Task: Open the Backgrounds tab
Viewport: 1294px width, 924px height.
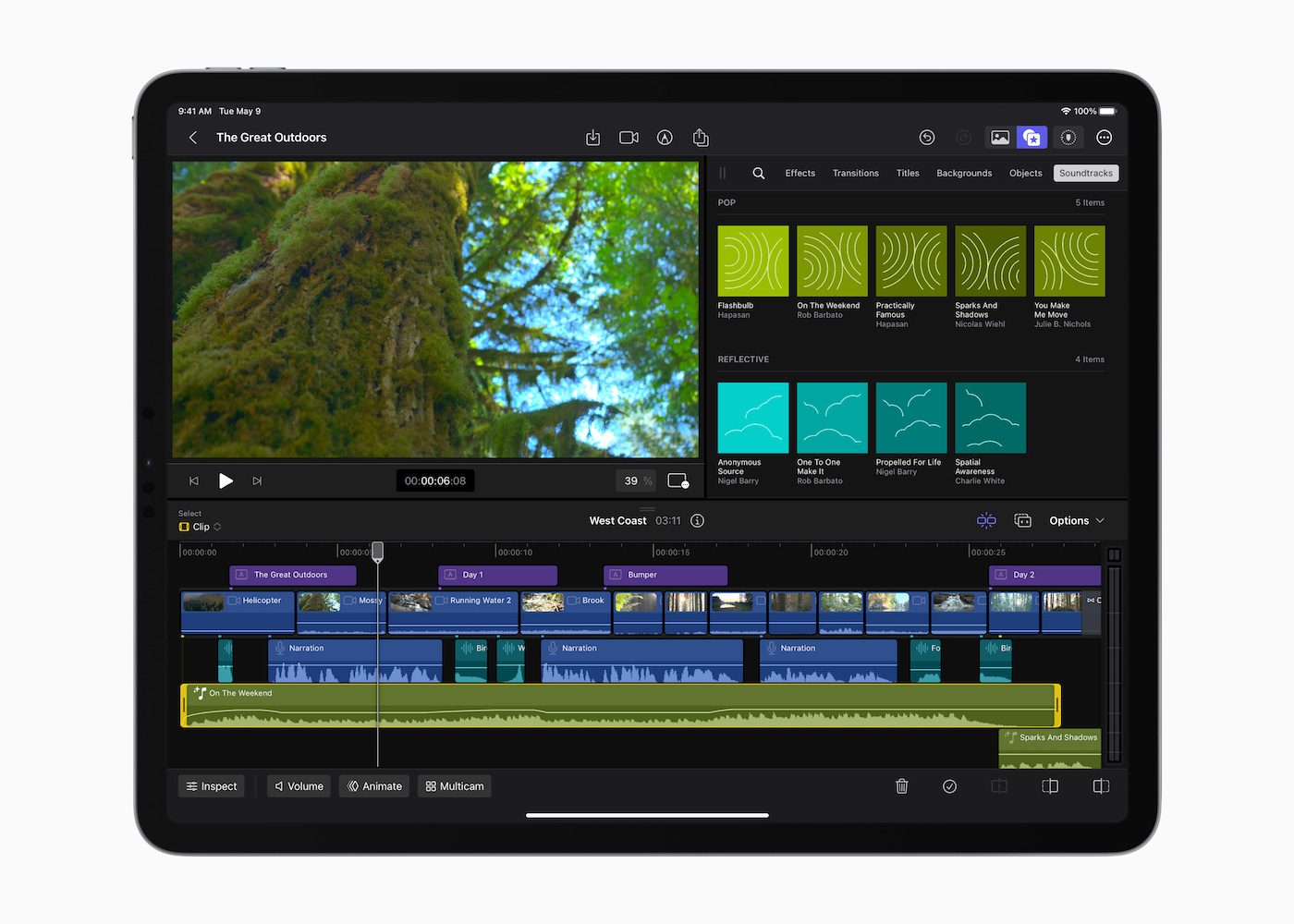Action: point(964,173)
